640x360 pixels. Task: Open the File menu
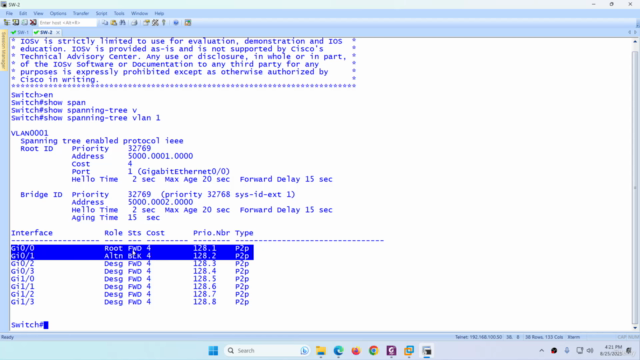(x=9, y=13)
